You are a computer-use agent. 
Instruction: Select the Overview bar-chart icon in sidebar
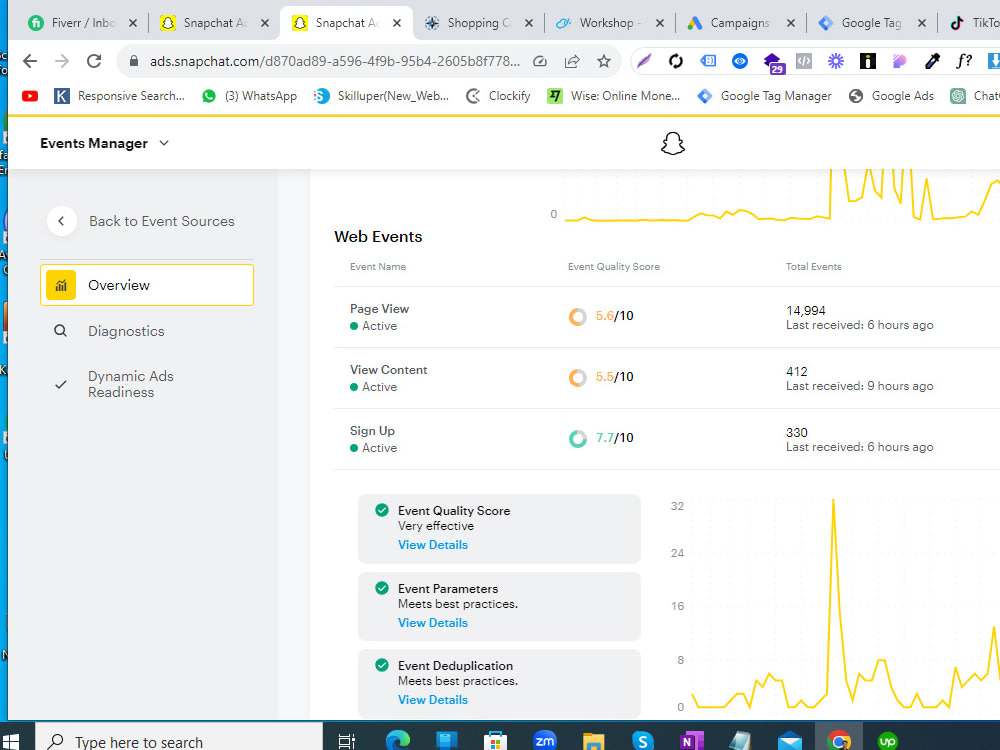61,284
